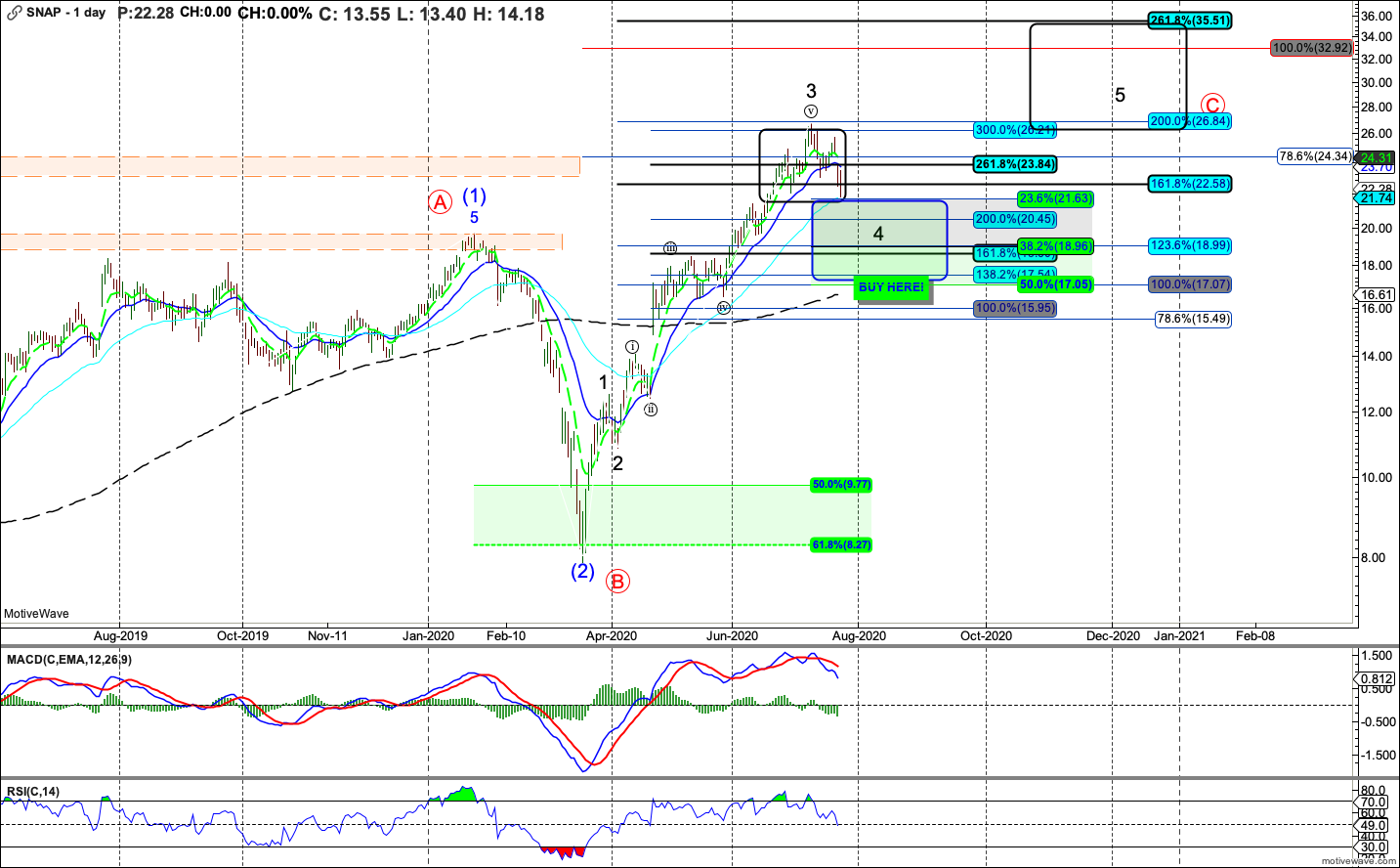Select the circled i subwave marker
1400x868 pixels.
coord(632,347)
